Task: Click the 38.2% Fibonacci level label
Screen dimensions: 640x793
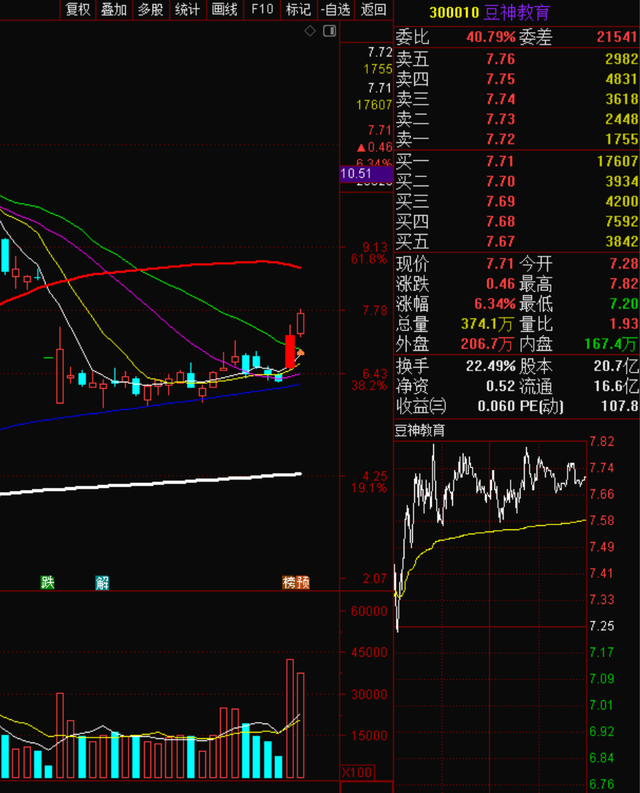Action: [x=369, y=386]
